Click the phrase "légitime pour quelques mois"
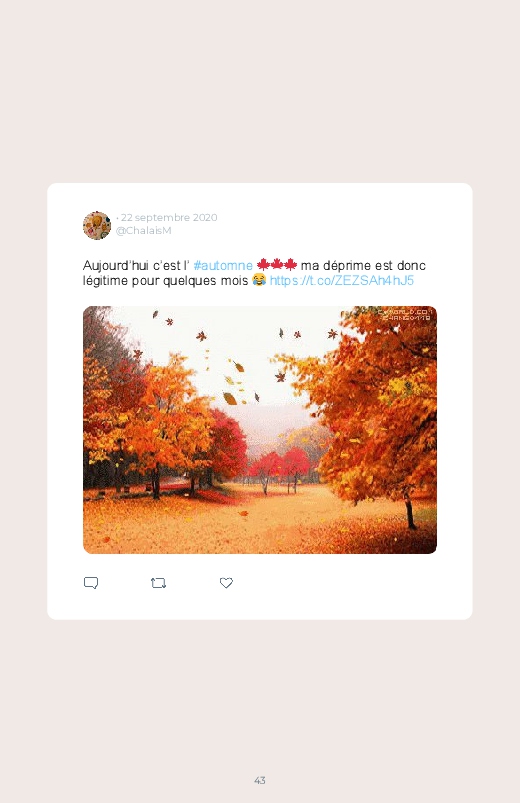This screenshot has width=520, height=803. 165,280
